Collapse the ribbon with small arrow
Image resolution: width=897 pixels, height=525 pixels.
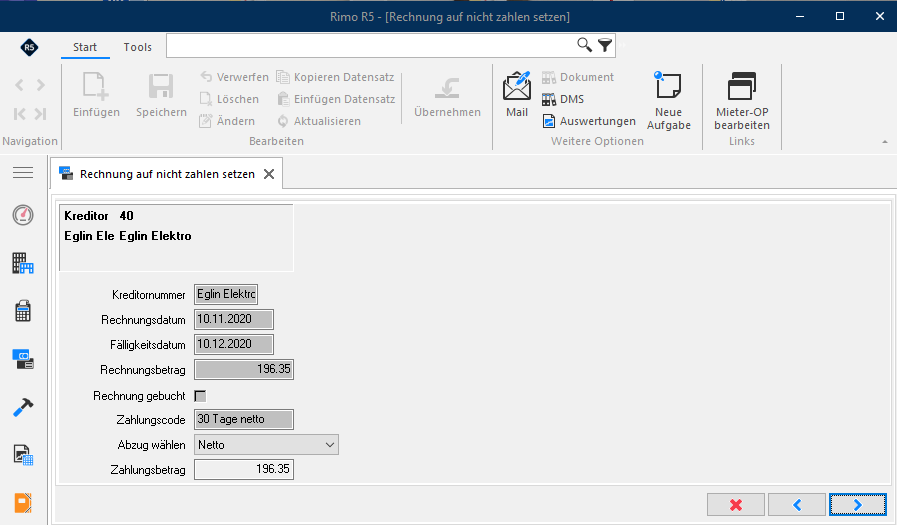coord(885,141)
